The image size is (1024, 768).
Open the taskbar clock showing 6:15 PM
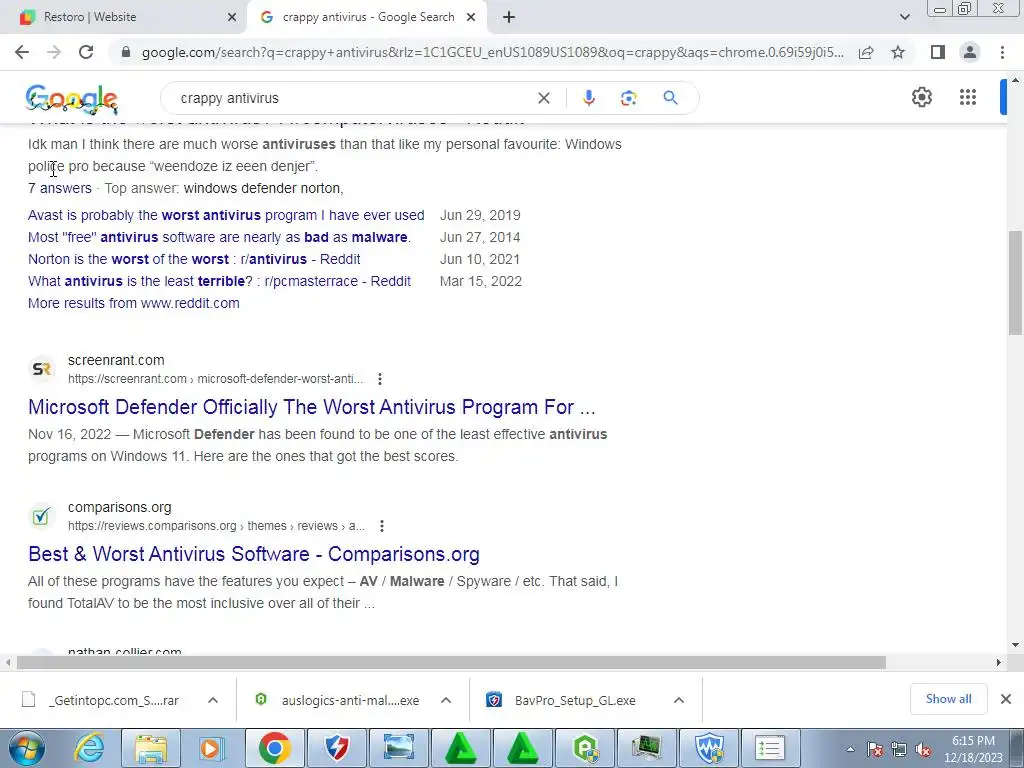tap(973, 749)
